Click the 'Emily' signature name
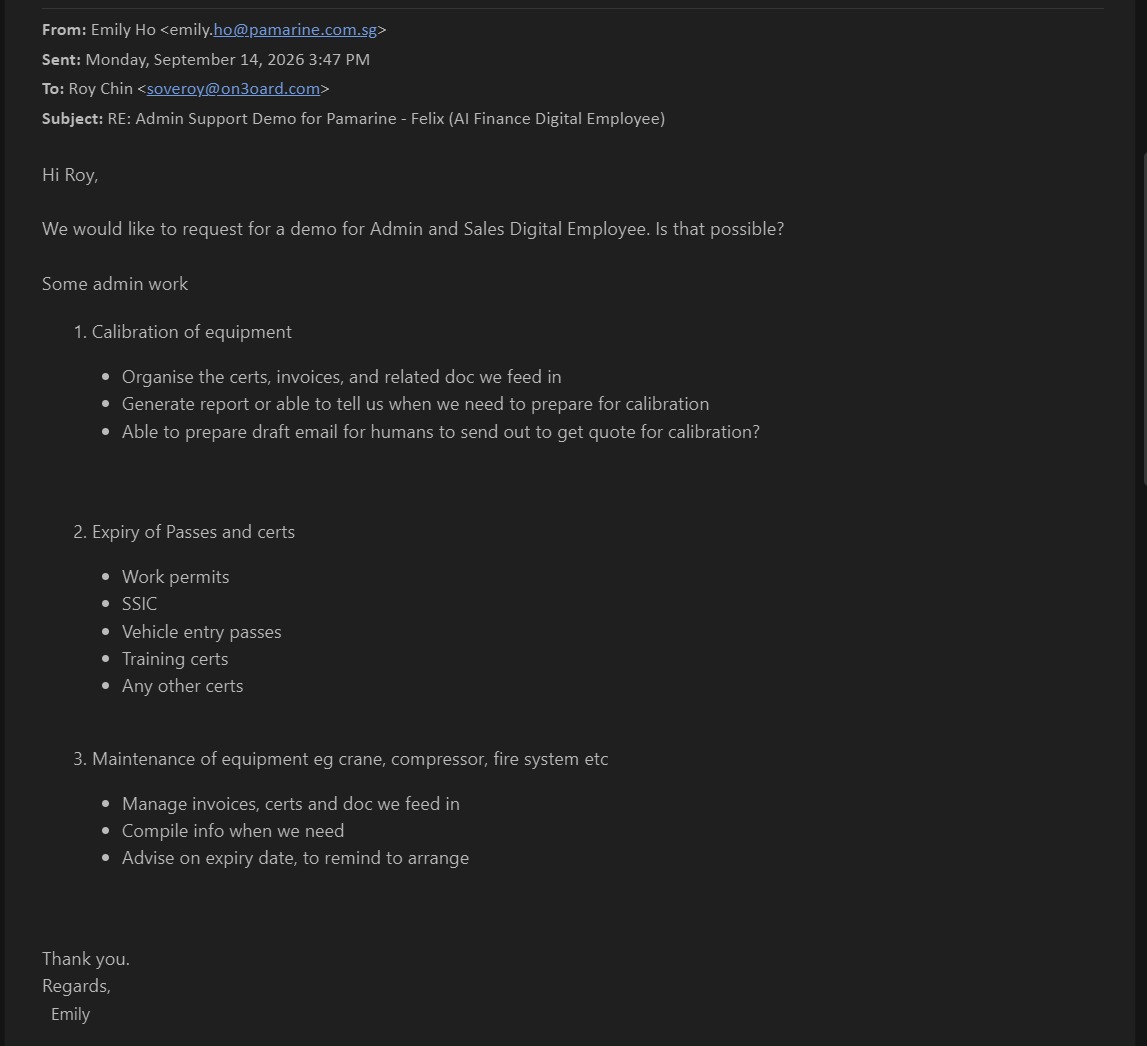The height and width of the screenshot is (1046, 1147). point(70,1015)
